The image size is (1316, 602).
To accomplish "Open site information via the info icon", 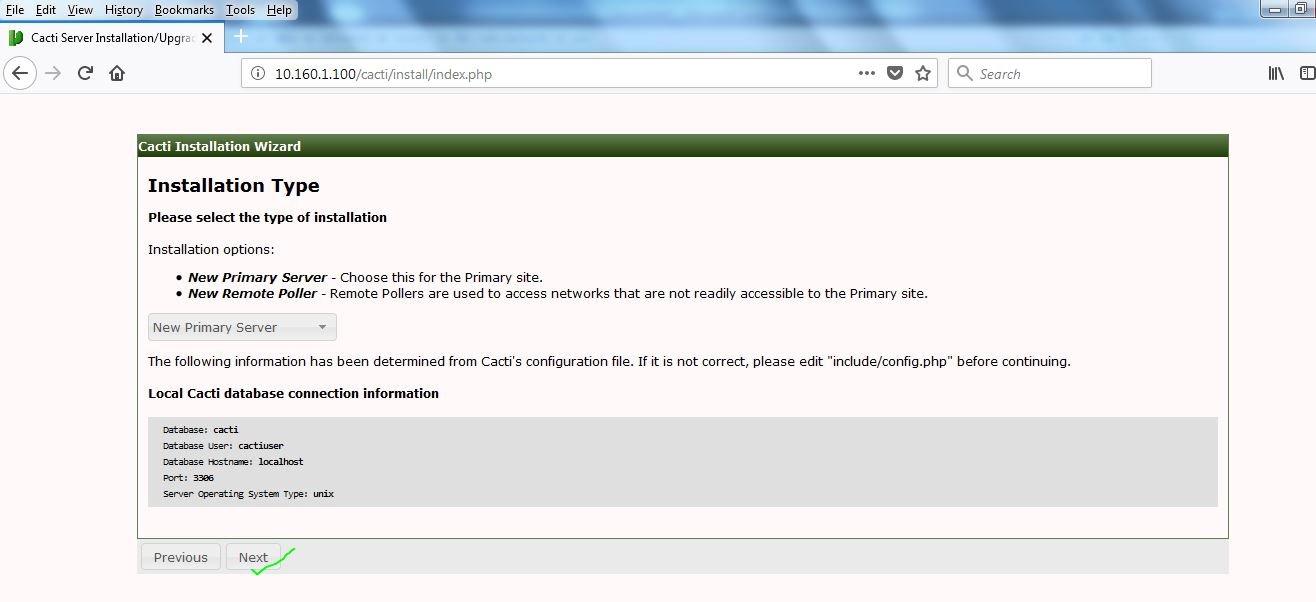I will (255, 72).
